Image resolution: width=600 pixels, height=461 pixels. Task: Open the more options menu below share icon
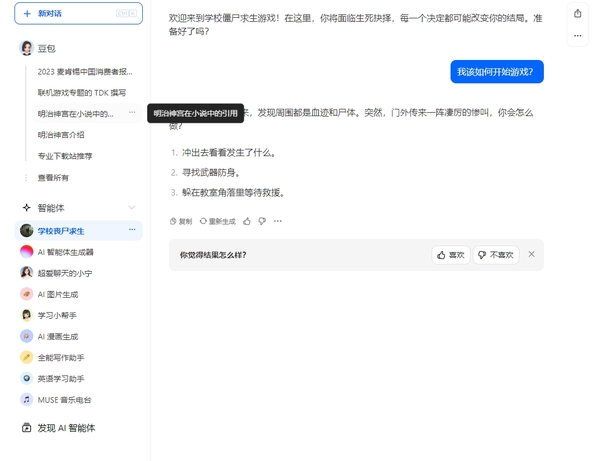(578, 36)
